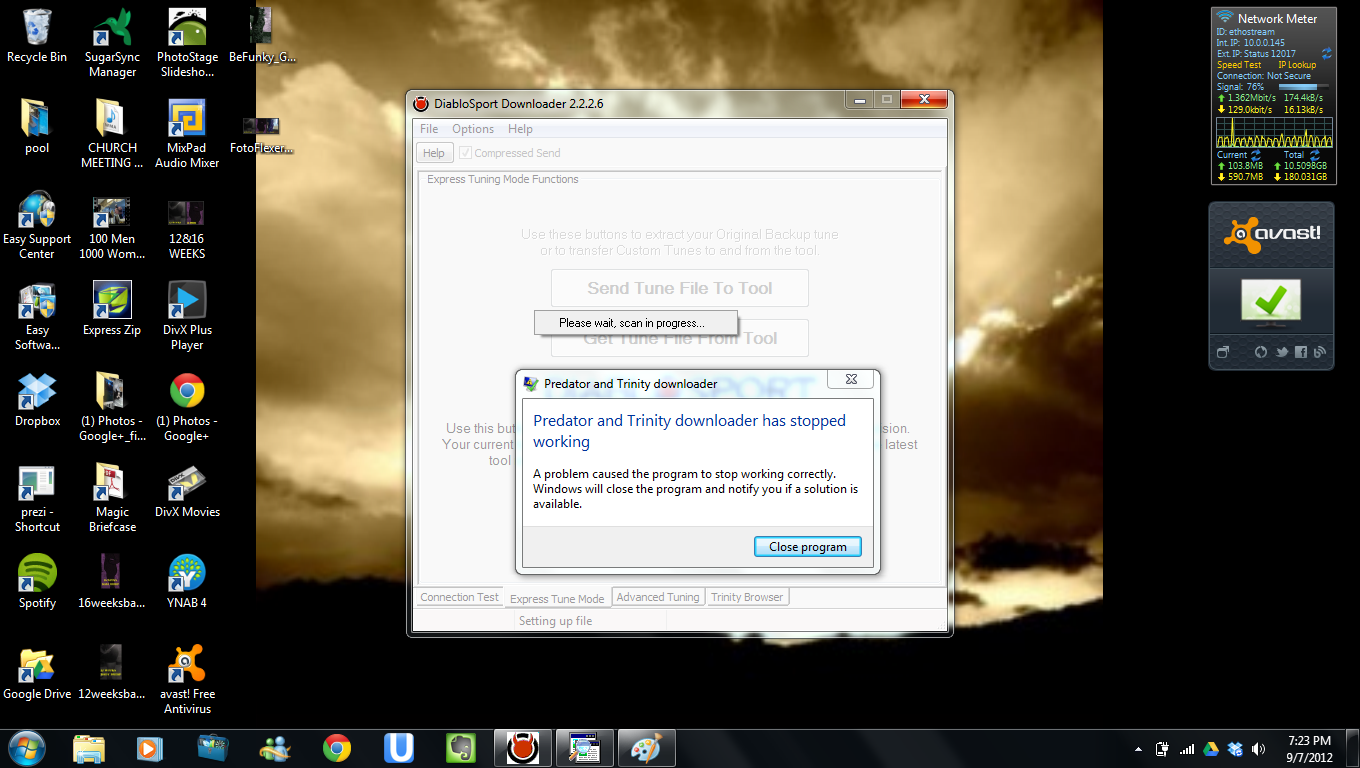Select the Spotify desktop shortcut
The height and width of the screenshot is (768, 1360).
point(37,582)
